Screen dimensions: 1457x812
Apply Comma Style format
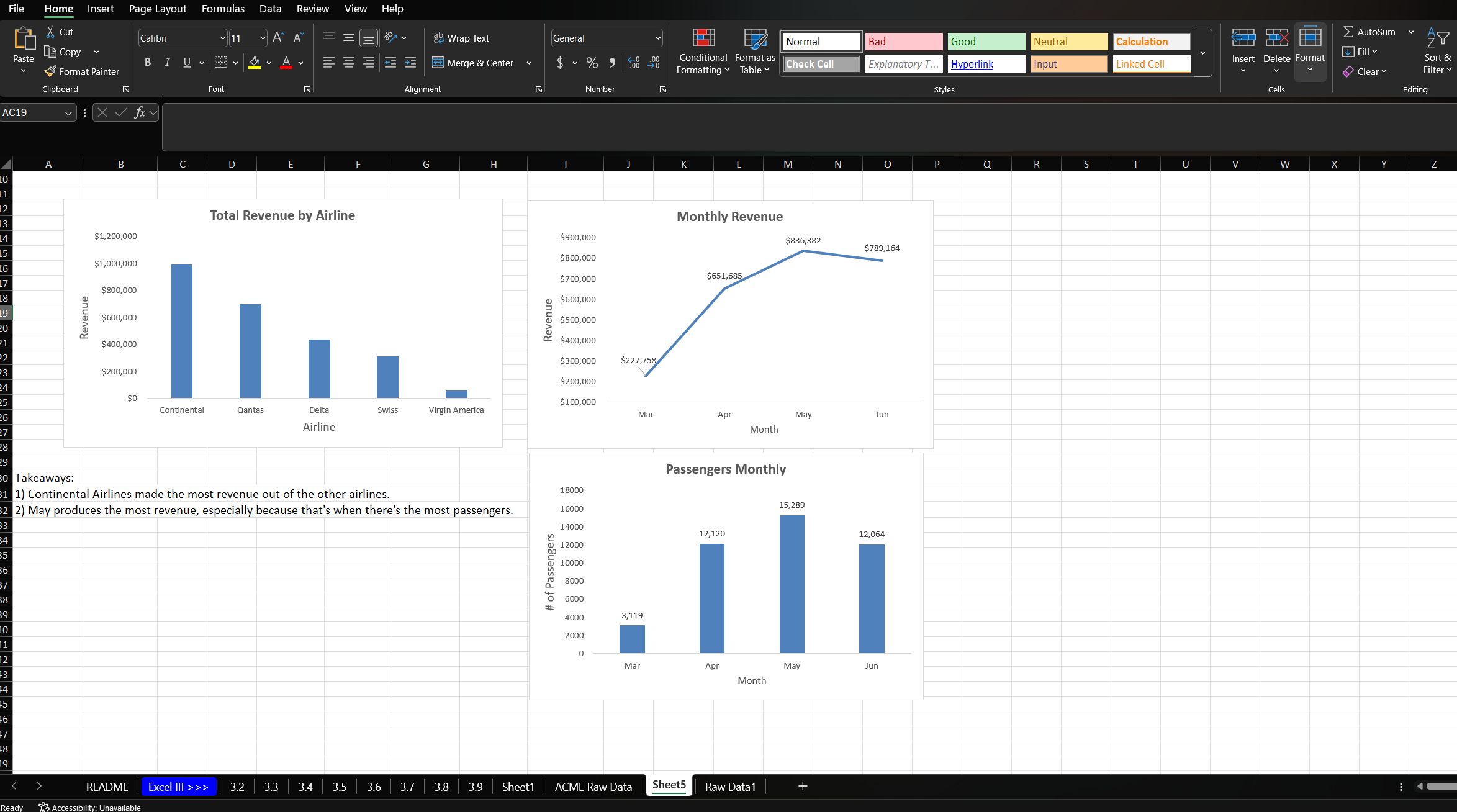(612, 63)
